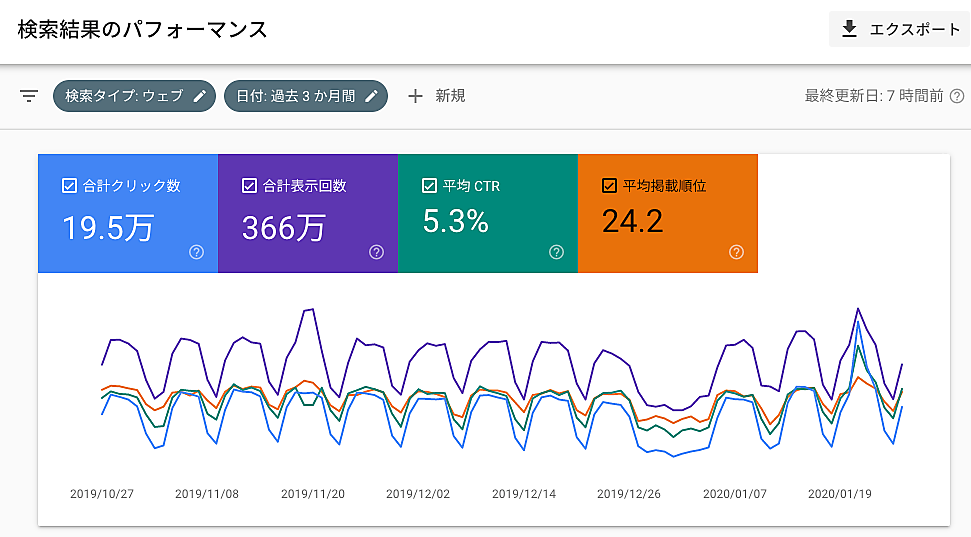This screenshot has width=971, height=537.
Task: Click chart at 2019/12/14 date label
Action: pyautogui.click(x=524, y=493)
